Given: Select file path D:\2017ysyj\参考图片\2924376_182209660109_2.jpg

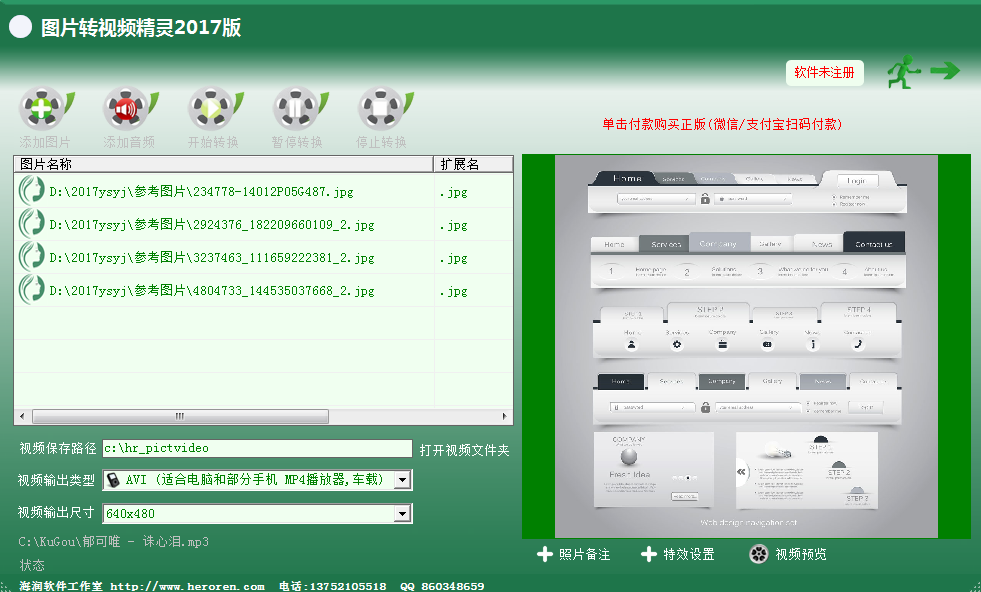Looking at the screenshot, I should coord(211,225).
